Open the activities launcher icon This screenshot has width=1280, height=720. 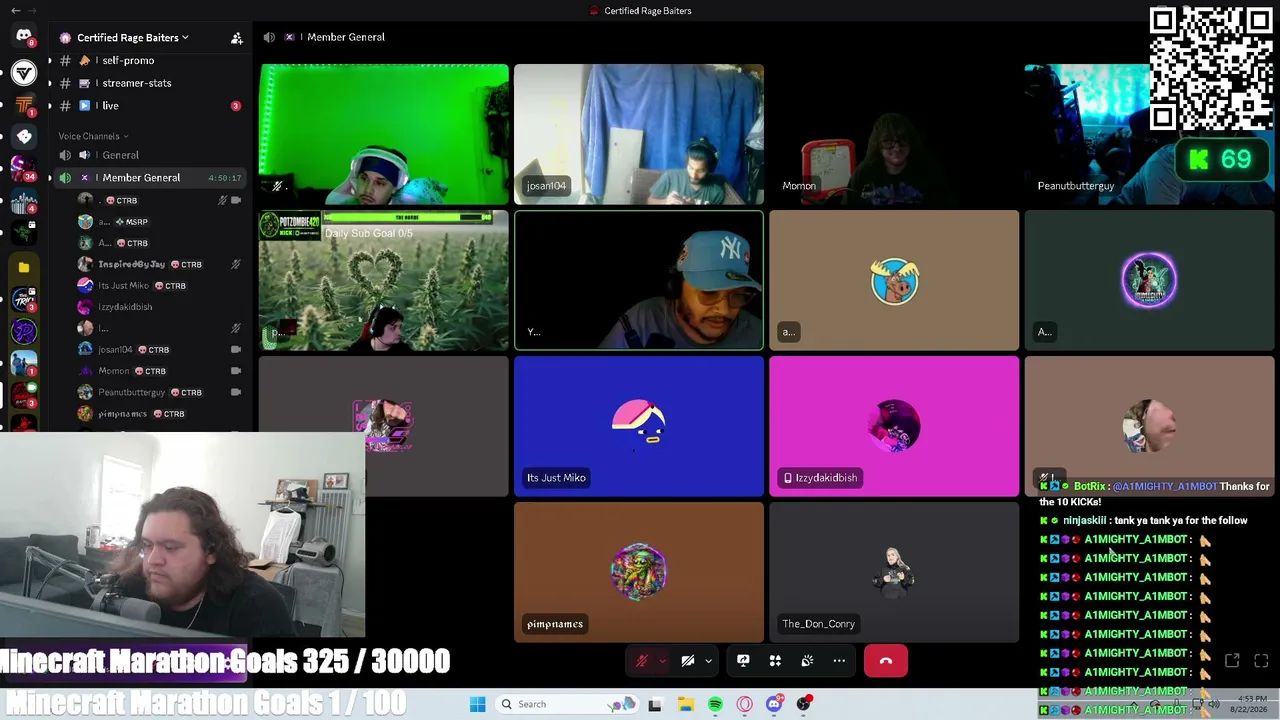(x=775, y=661)
